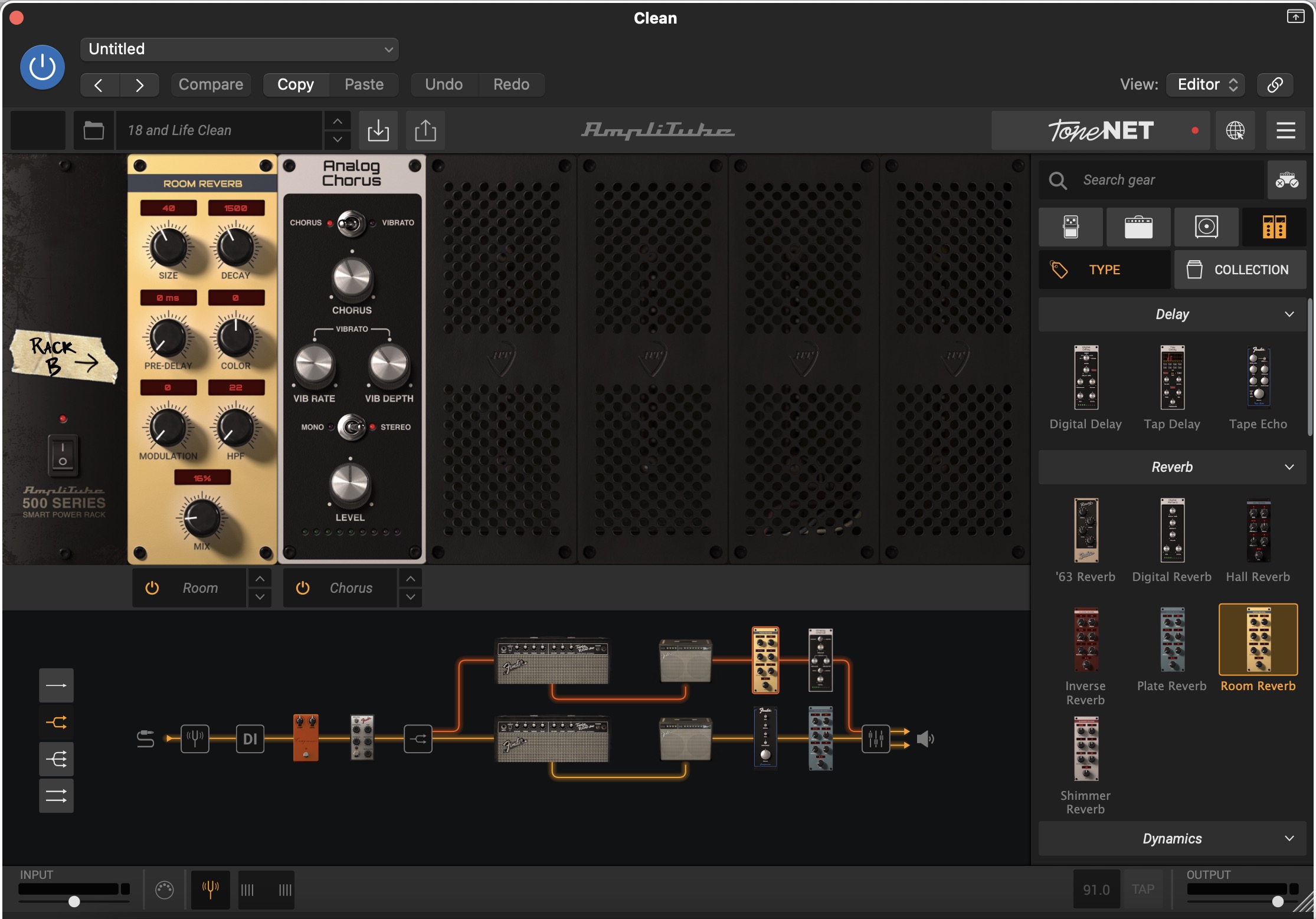The height and width of the screenshot is (919, 1316).
Task: Toggle the plugin power bypass button
Action: (42, 67)
